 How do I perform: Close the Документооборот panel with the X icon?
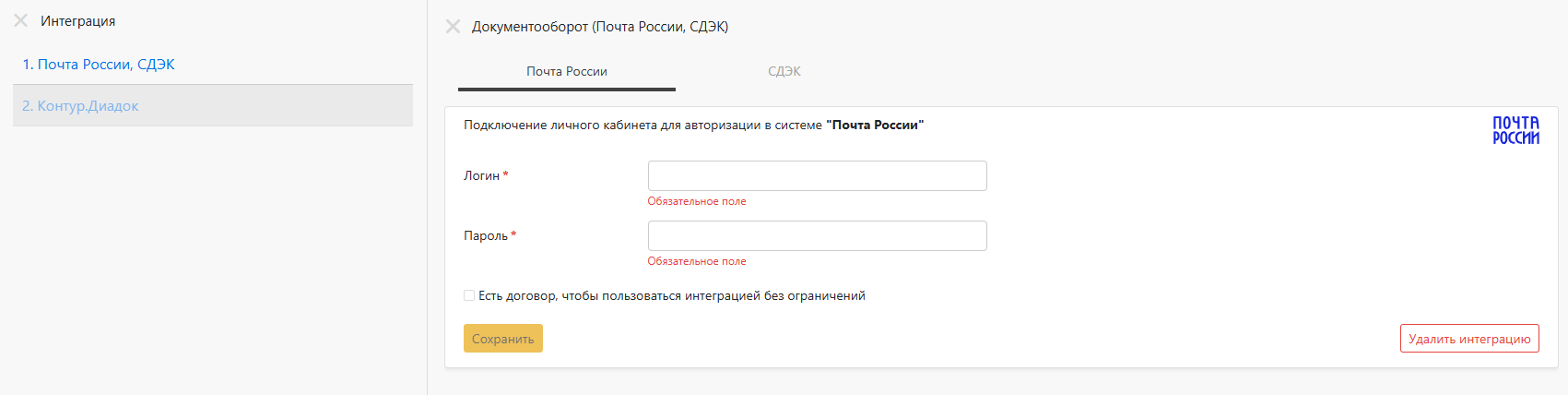[453, 27]
